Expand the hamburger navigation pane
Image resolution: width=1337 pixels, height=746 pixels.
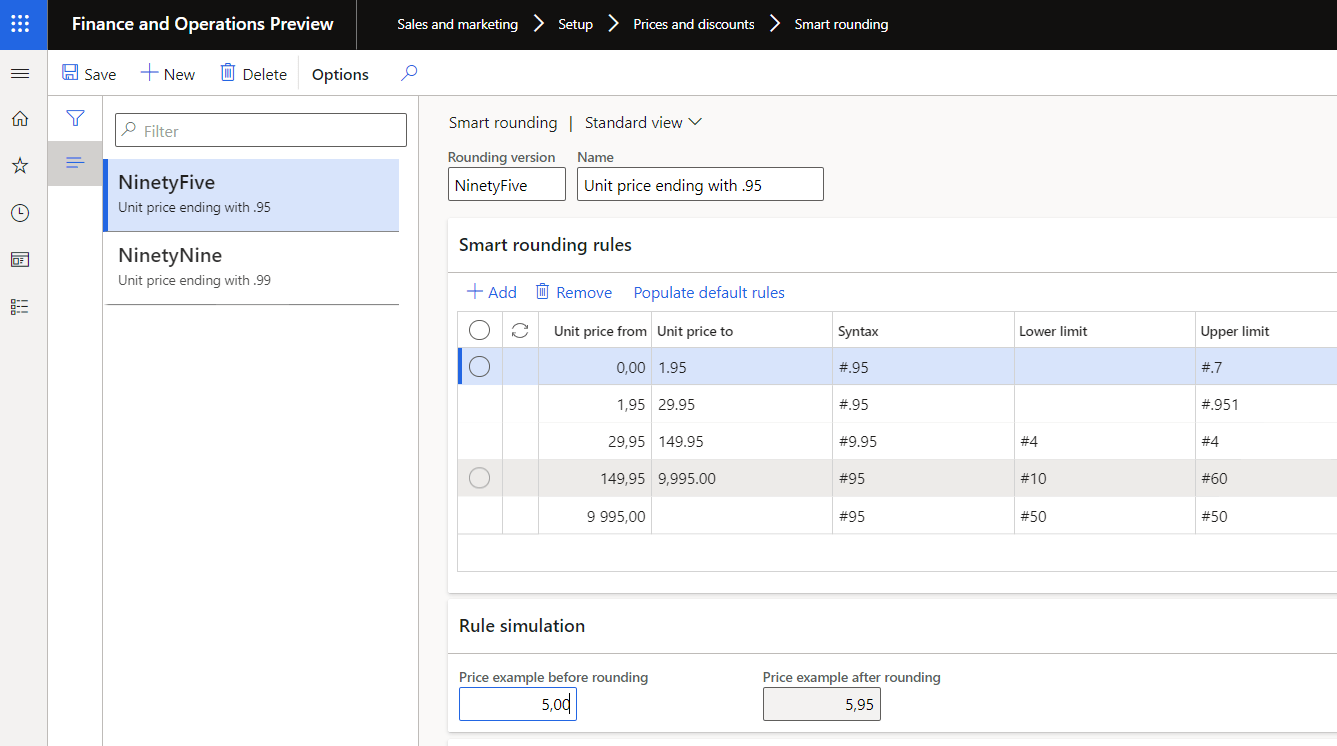(20, 74)
